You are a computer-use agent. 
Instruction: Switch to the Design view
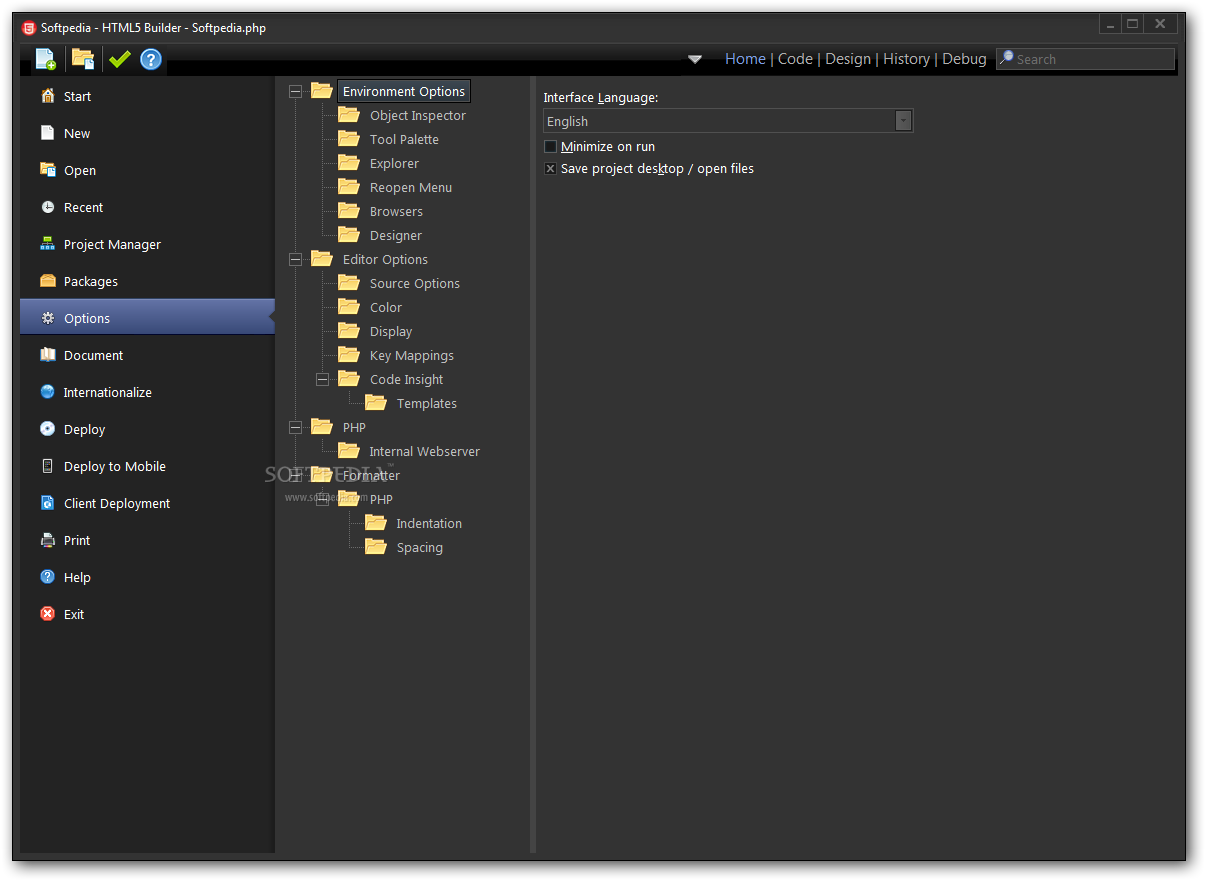[x=848, y=59]
